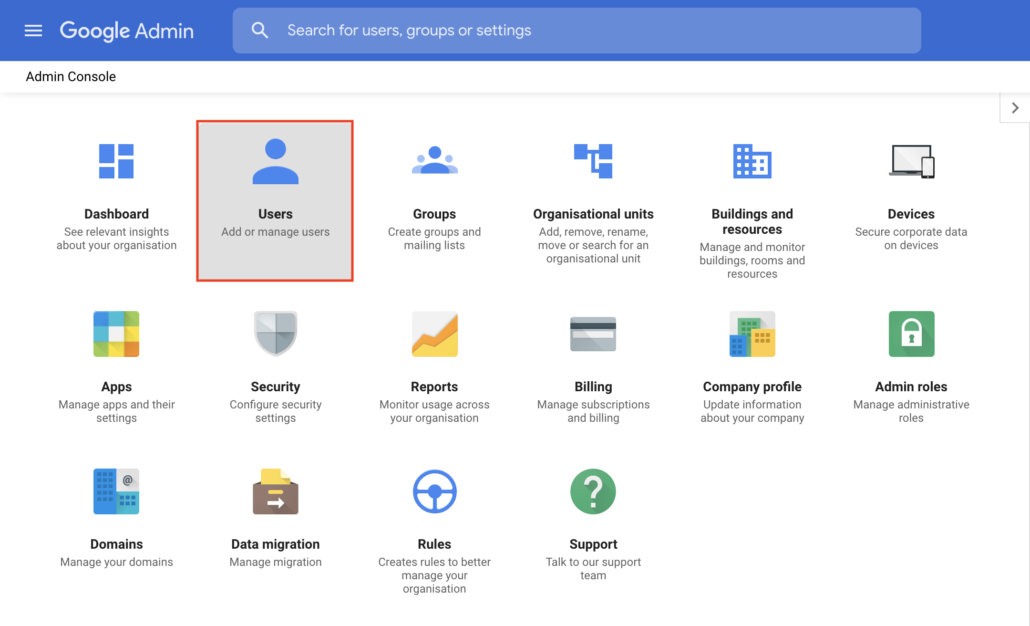Open the Users person icon
Screen dimensions: 1030x626
(x=275, y=161)
